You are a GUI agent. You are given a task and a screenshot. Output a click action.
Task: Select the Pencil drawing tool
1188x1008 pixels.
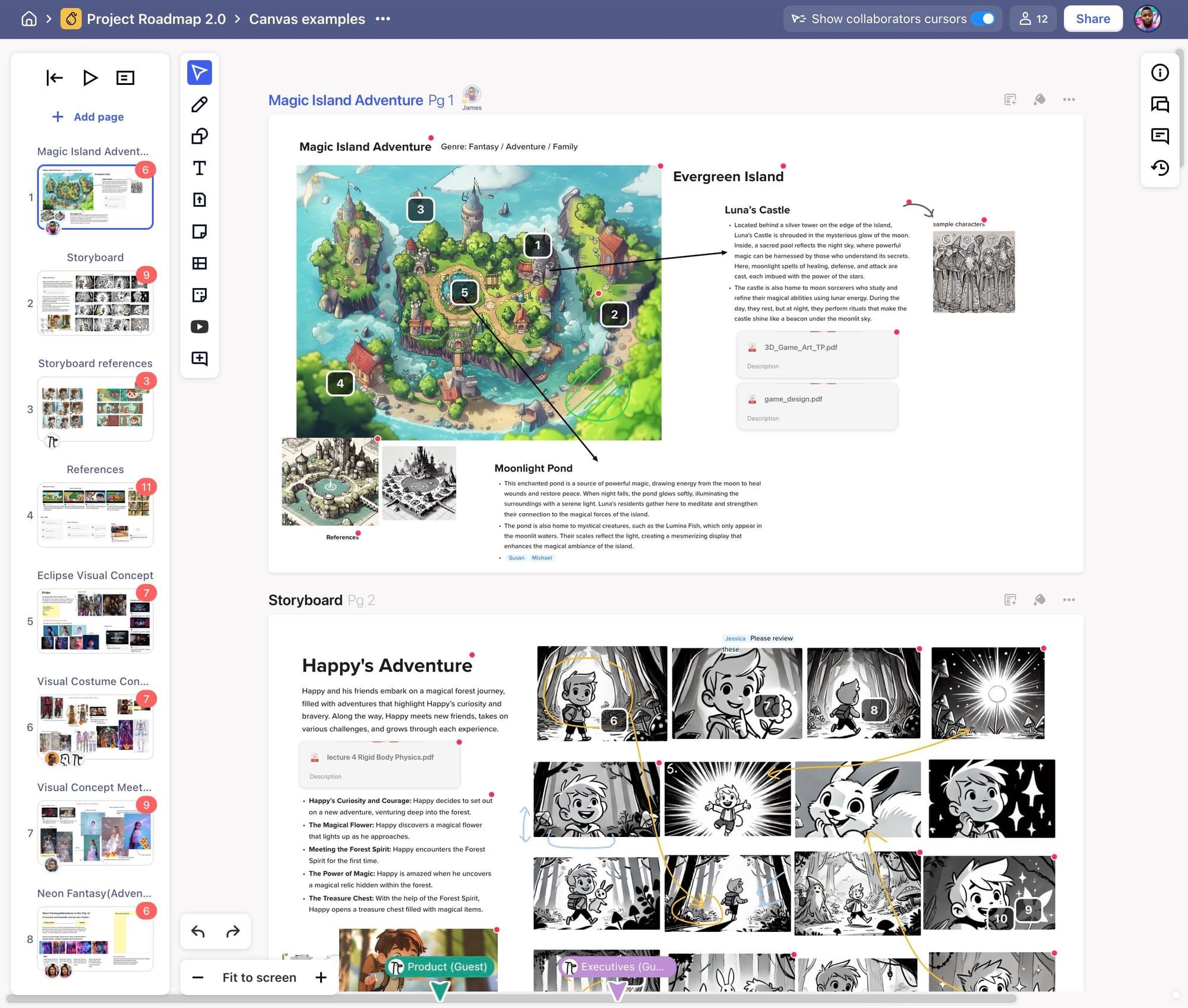pyautogui.click(x=200, y=104)
